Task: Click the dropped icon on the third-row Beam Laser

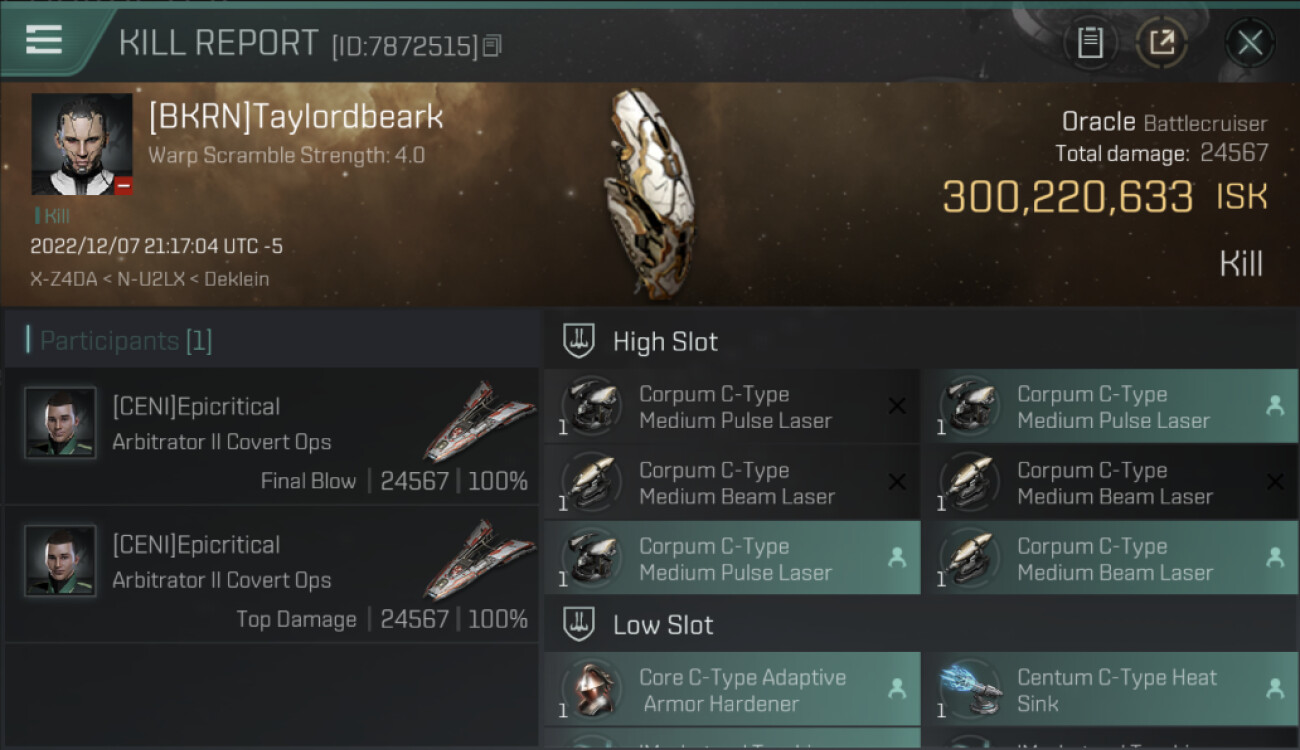Action: (x=1275, y=558)
